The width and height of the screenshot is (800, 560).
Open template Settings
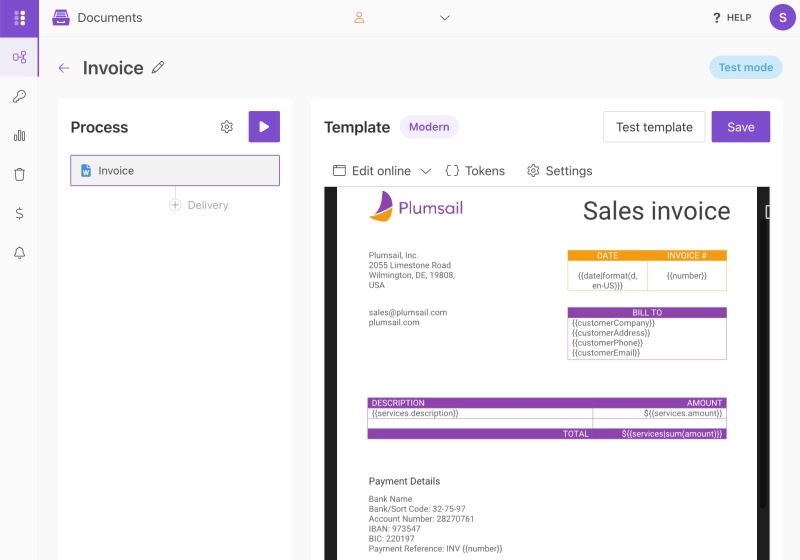[560, 171]
